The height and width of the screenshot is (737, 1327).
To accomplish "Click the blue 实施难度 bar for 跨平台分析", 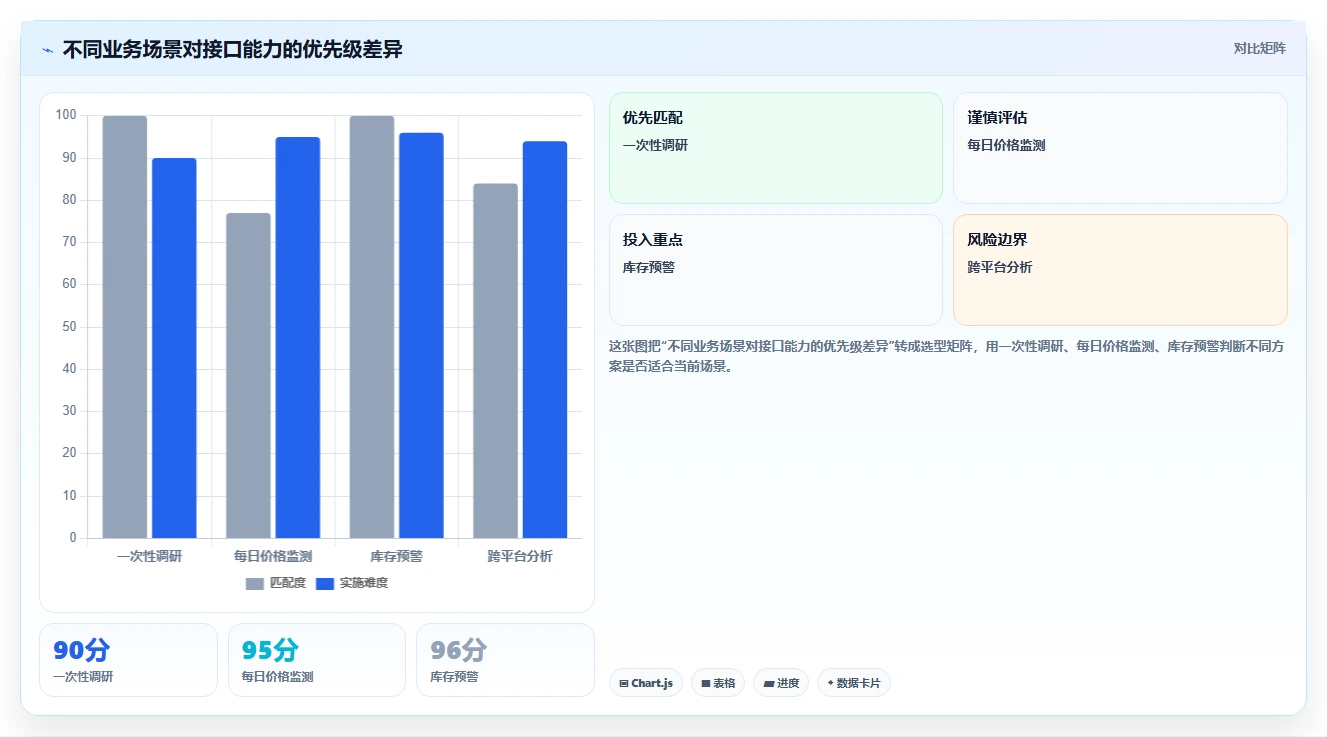I will 545,340.
